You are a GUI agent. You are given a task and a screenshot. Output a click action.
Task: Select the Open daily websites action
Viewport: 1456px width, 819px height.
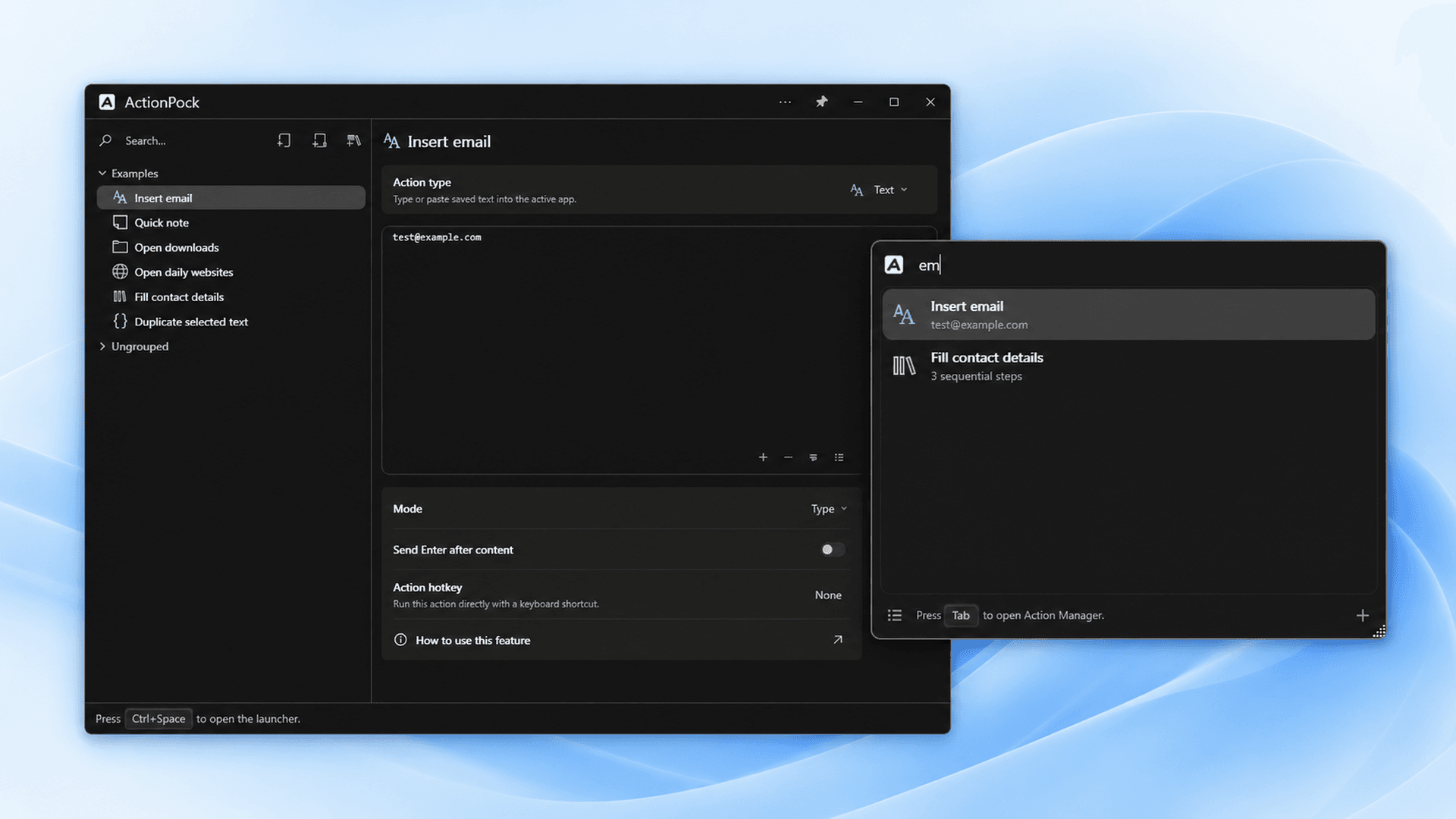pyautogui.click(x=231, y=272)
